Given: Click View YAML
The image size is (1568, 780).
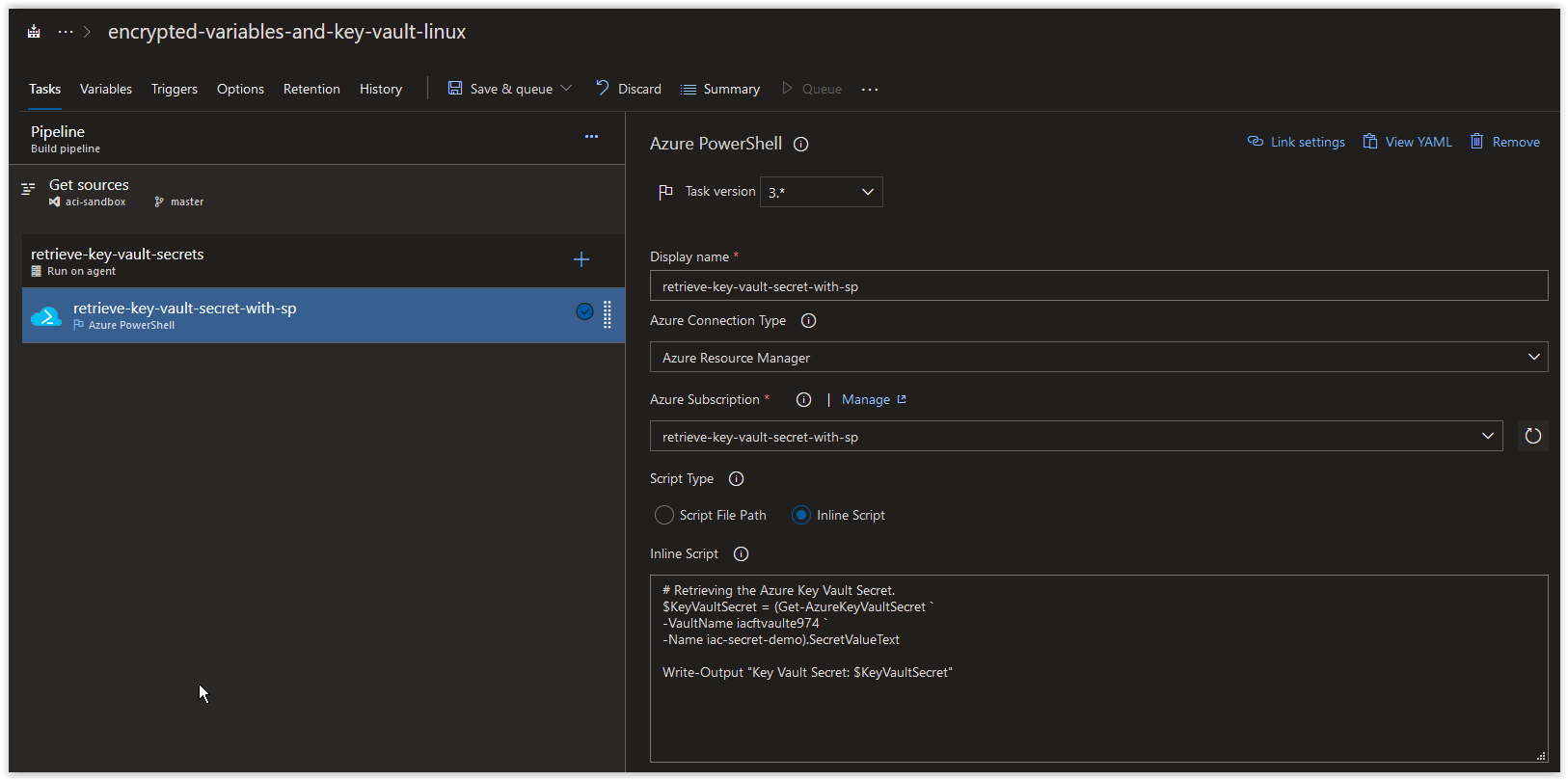Looking at the screenshot, I should (1407, 142).
